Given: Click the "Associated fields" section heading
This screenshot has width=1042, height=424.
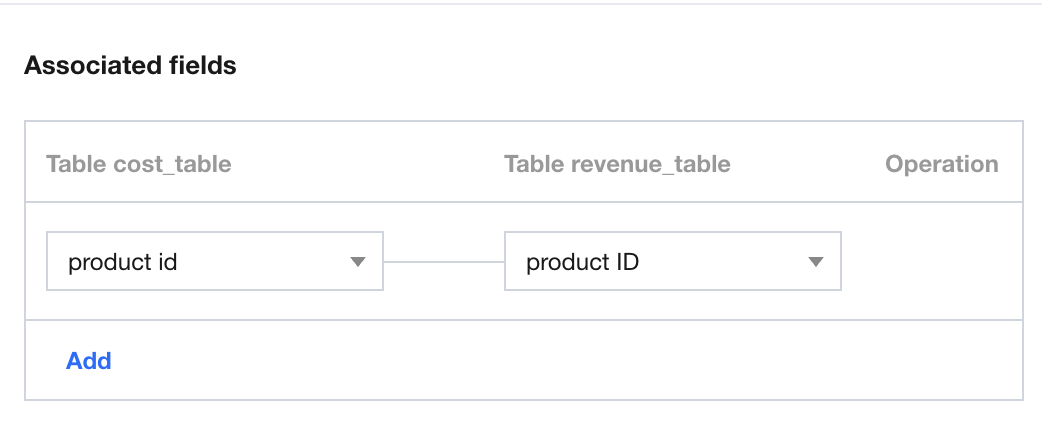Looking at the screenshot, I should [x=130, y=66].
